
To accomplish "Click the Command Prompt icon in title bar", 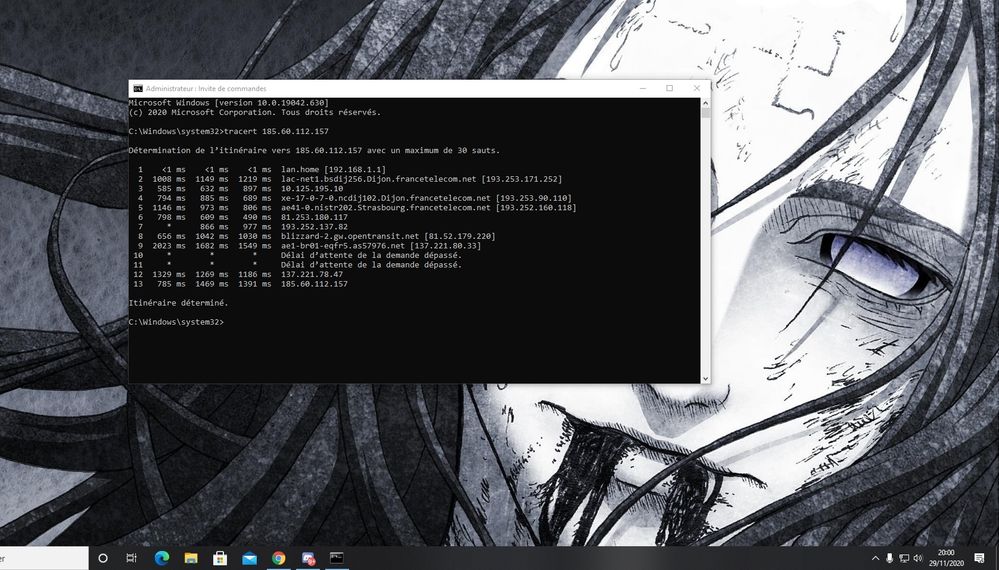I will 138,88.
